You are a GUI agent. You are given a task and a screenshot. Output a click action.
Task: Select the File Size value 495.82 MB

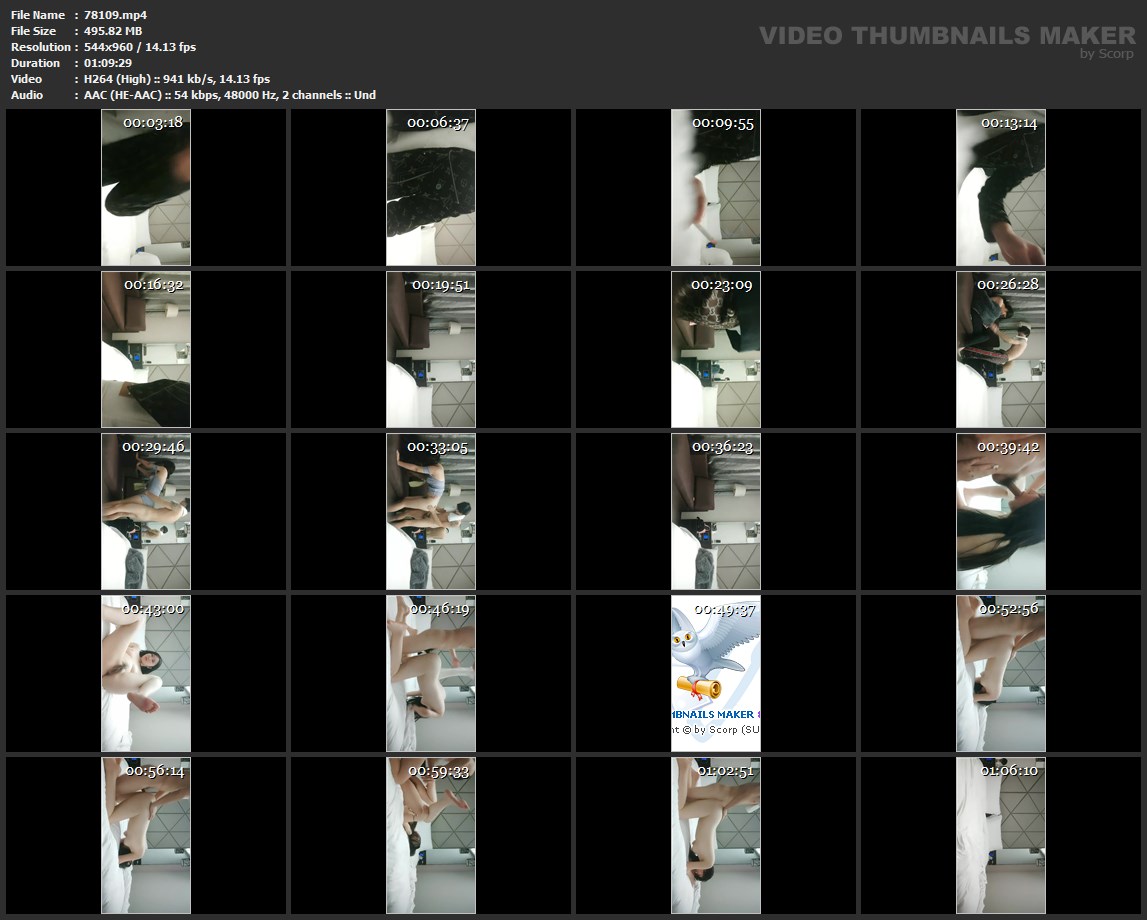(113, 31)
